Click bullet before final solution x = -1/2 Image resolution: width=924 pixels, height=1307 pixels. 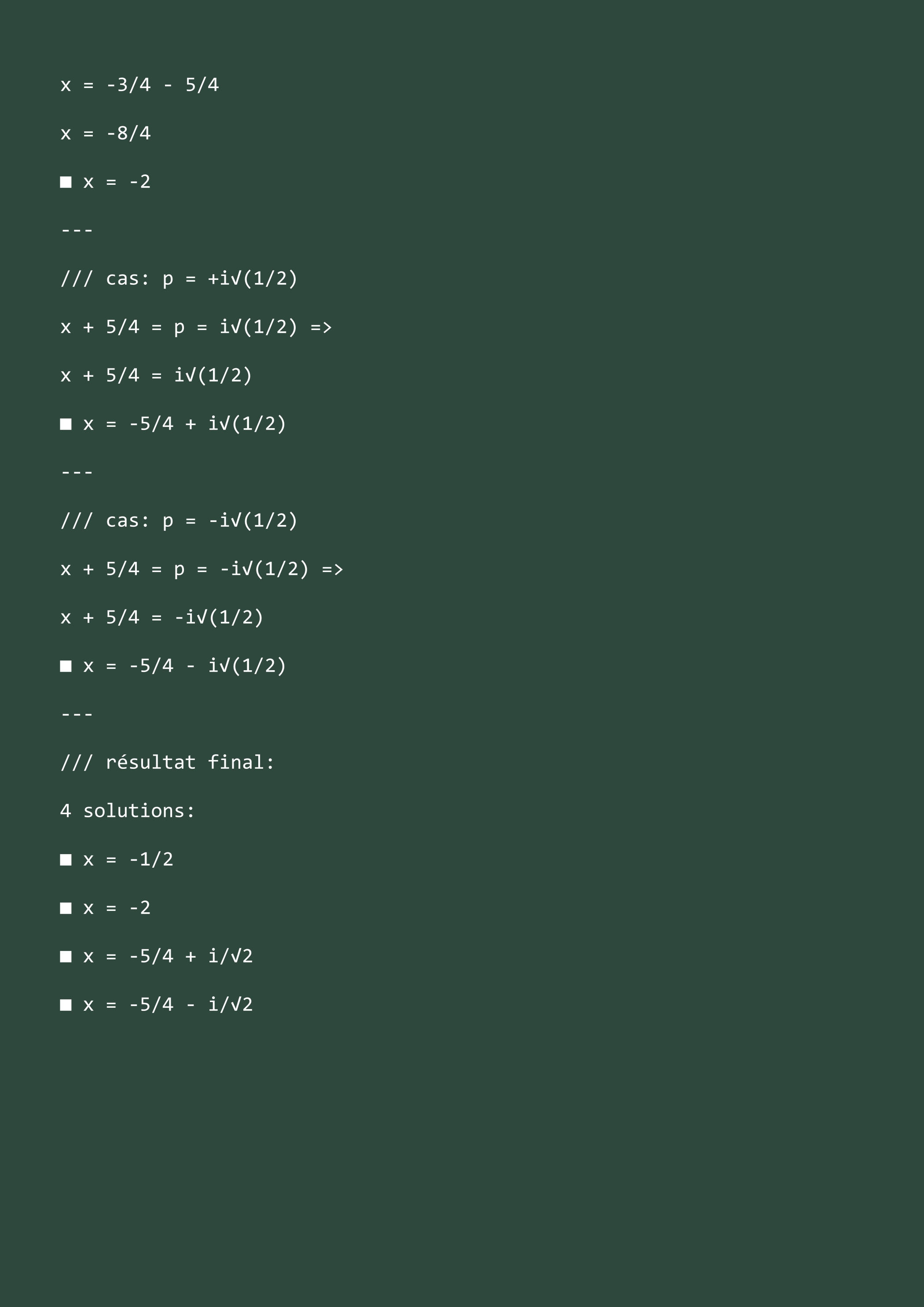66,859
